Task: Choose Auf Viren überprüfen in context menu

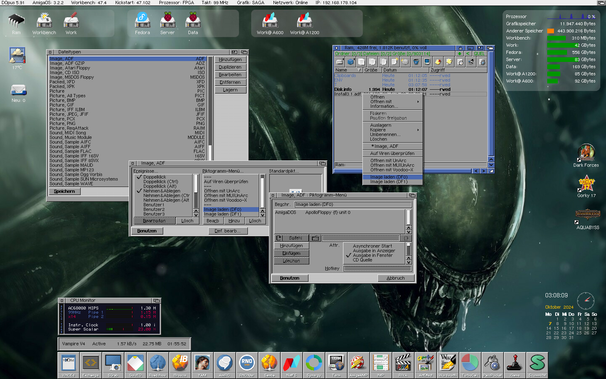Action: [392, 153]
